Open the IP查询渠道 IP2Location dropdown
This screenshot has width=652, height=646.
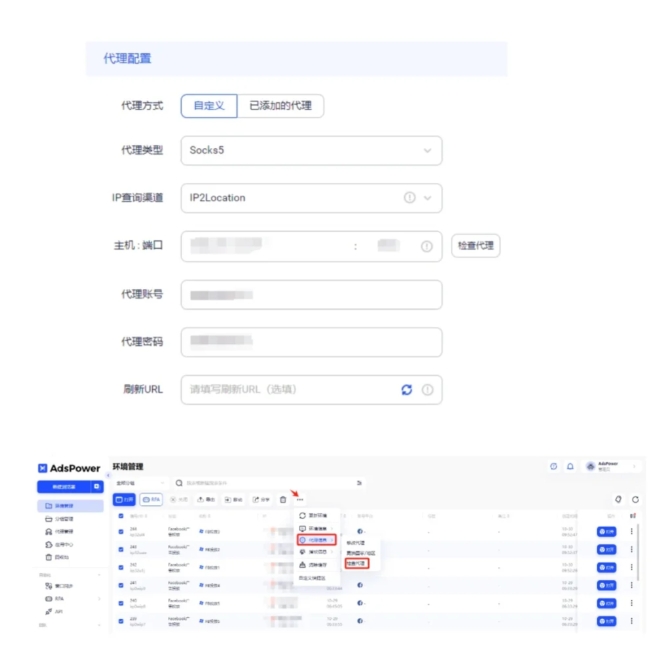pos(311,198)
